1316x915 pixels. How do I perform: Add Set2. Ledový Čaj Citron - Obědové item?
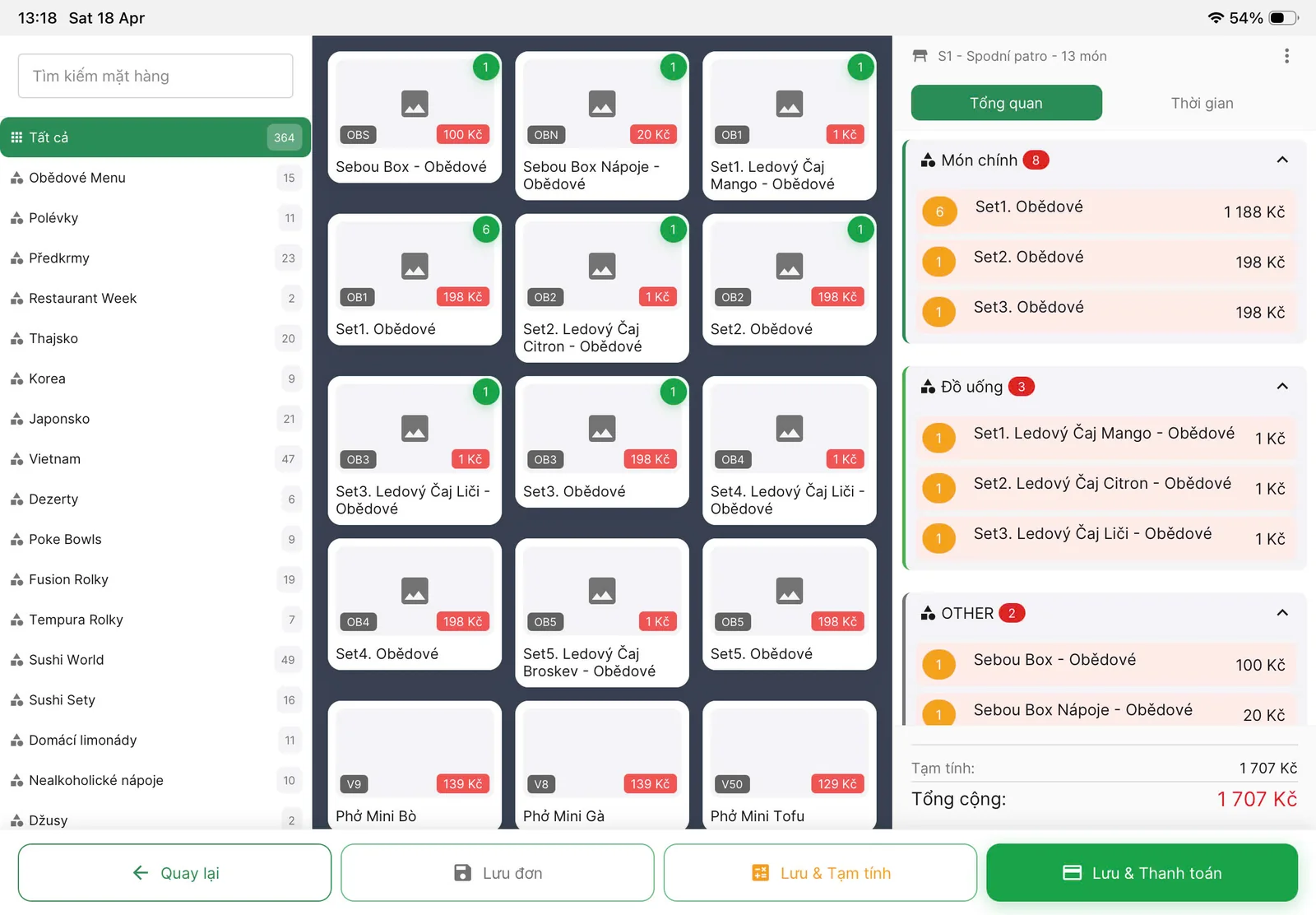(x=602, y=288)
